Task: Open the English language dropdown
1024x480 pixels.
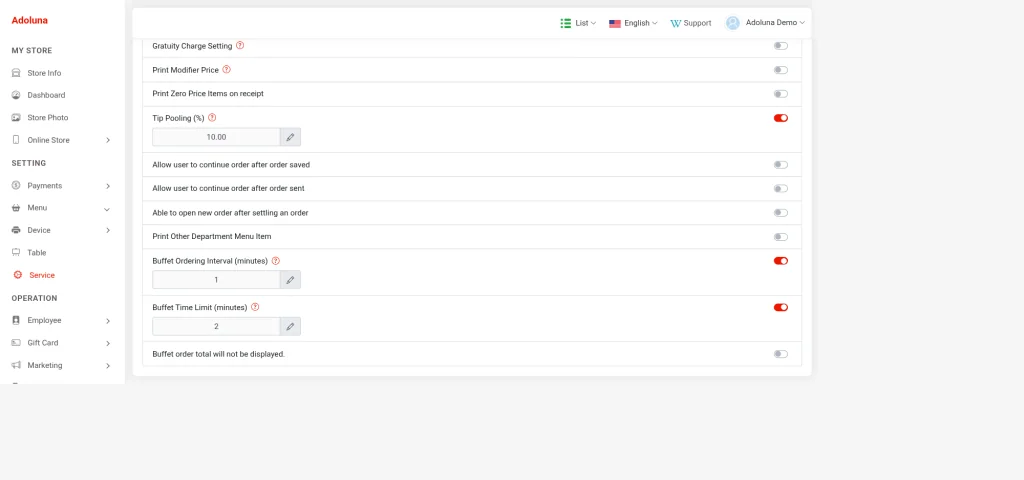Action: (x=633, y=23)
